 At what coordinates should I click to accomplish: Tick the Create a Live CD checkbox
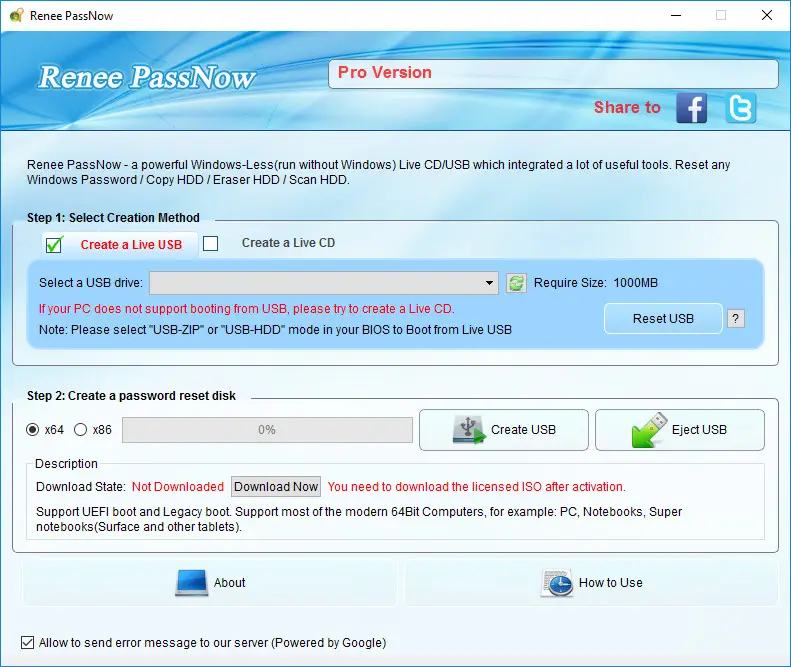[210, 243]
